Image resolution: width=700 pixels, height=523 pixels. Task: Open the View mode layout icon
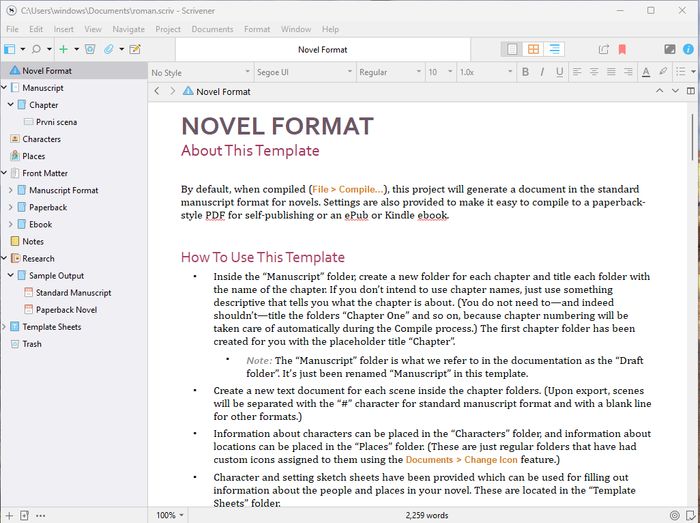pos(9,49)
